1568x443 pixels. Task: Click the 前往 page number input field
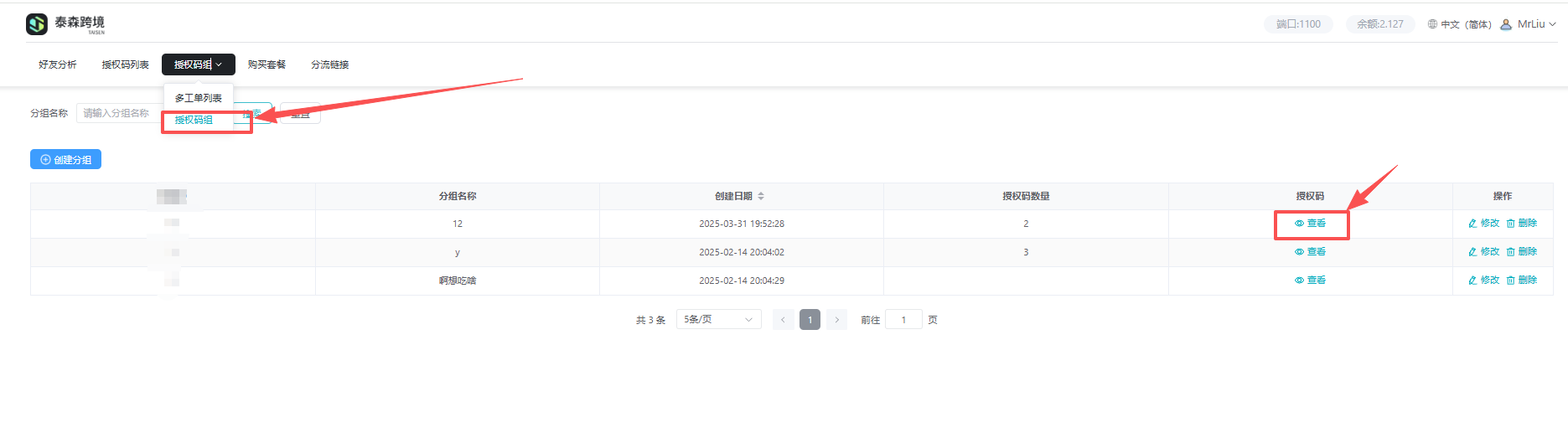[903, 320]
